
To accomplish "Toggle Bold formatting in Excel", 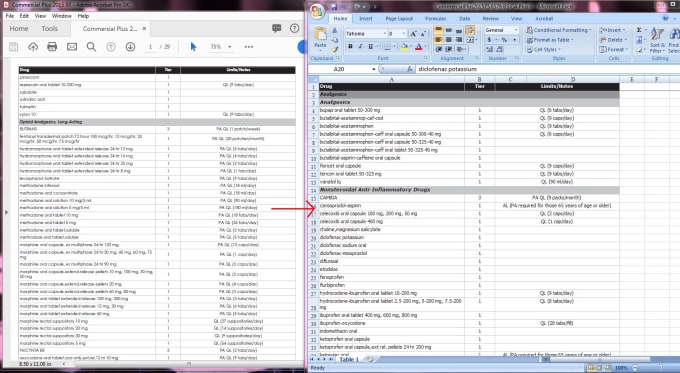I will 350,46.
